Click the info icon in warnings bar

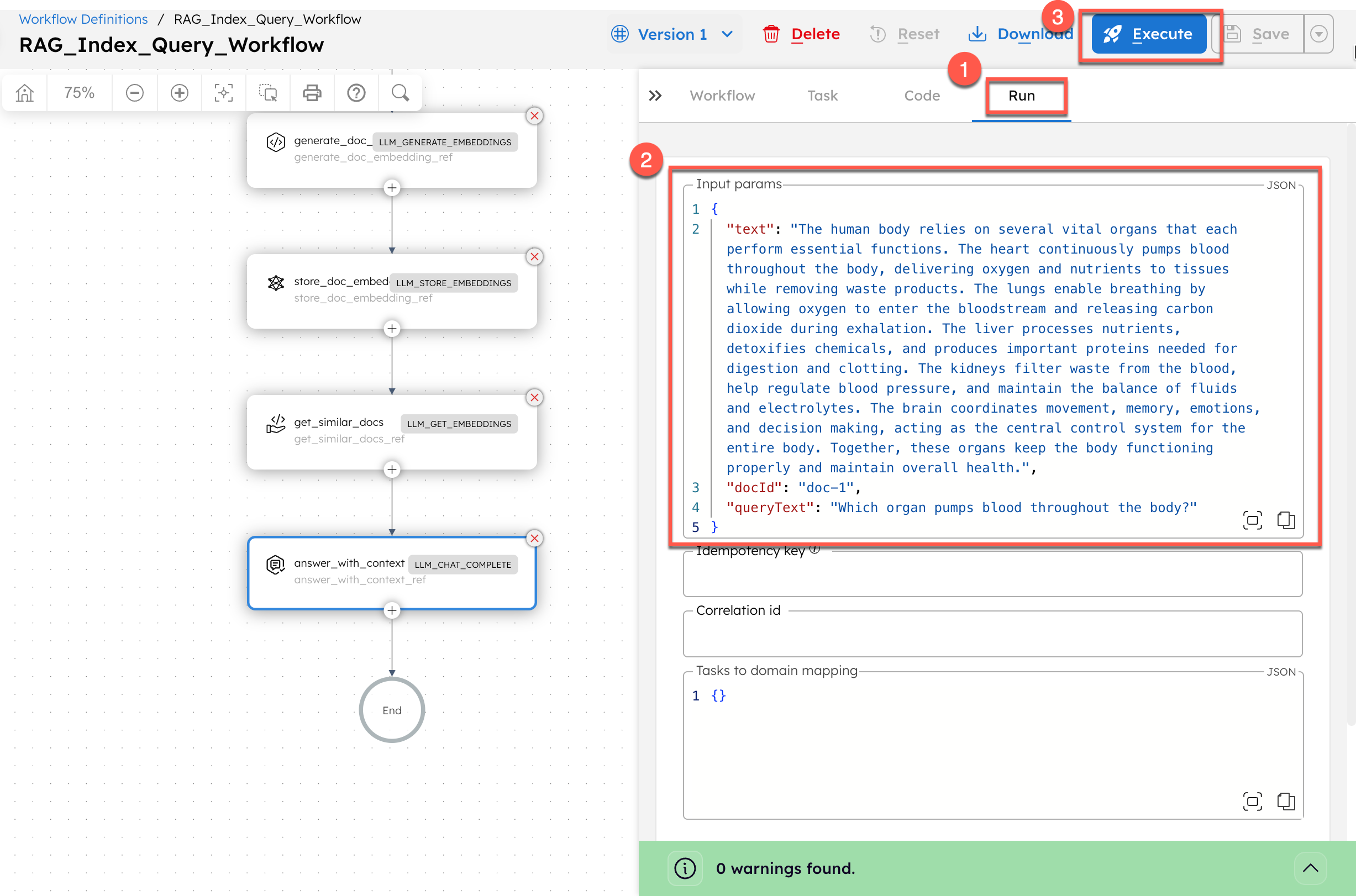pos(685,868)
